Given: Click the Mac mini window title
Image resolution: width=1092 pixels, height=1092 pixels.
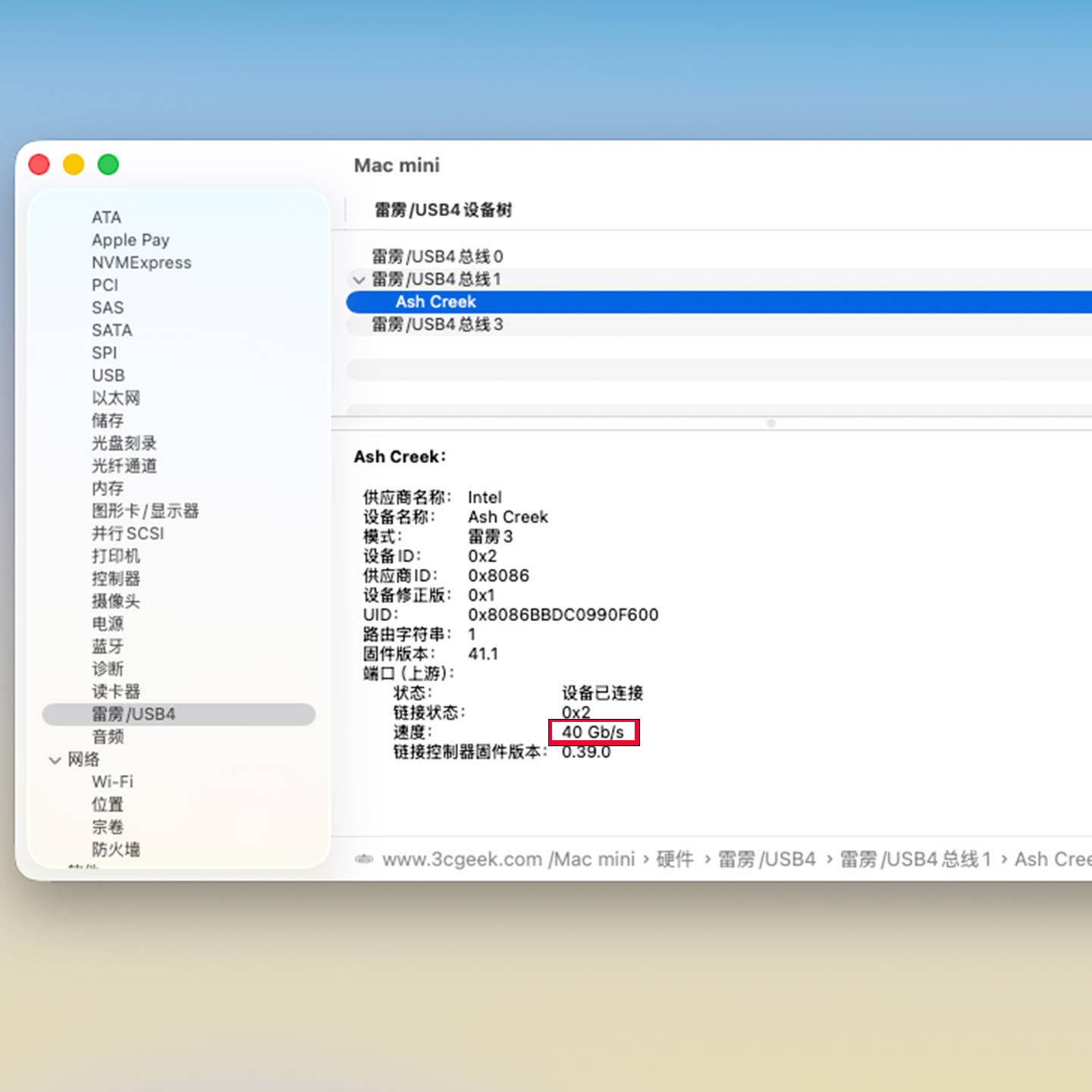Looking at the screenshot, I should (x=397, y=165).
